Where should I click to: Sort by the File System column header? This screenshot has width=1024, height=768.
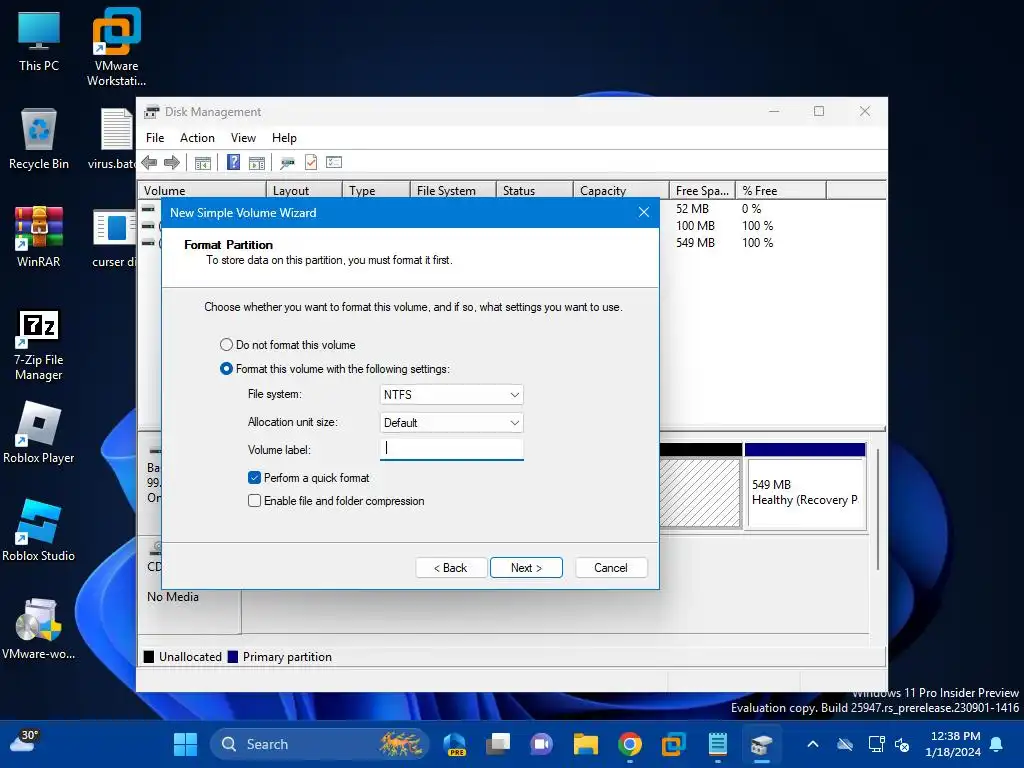(x=453, y=191)
